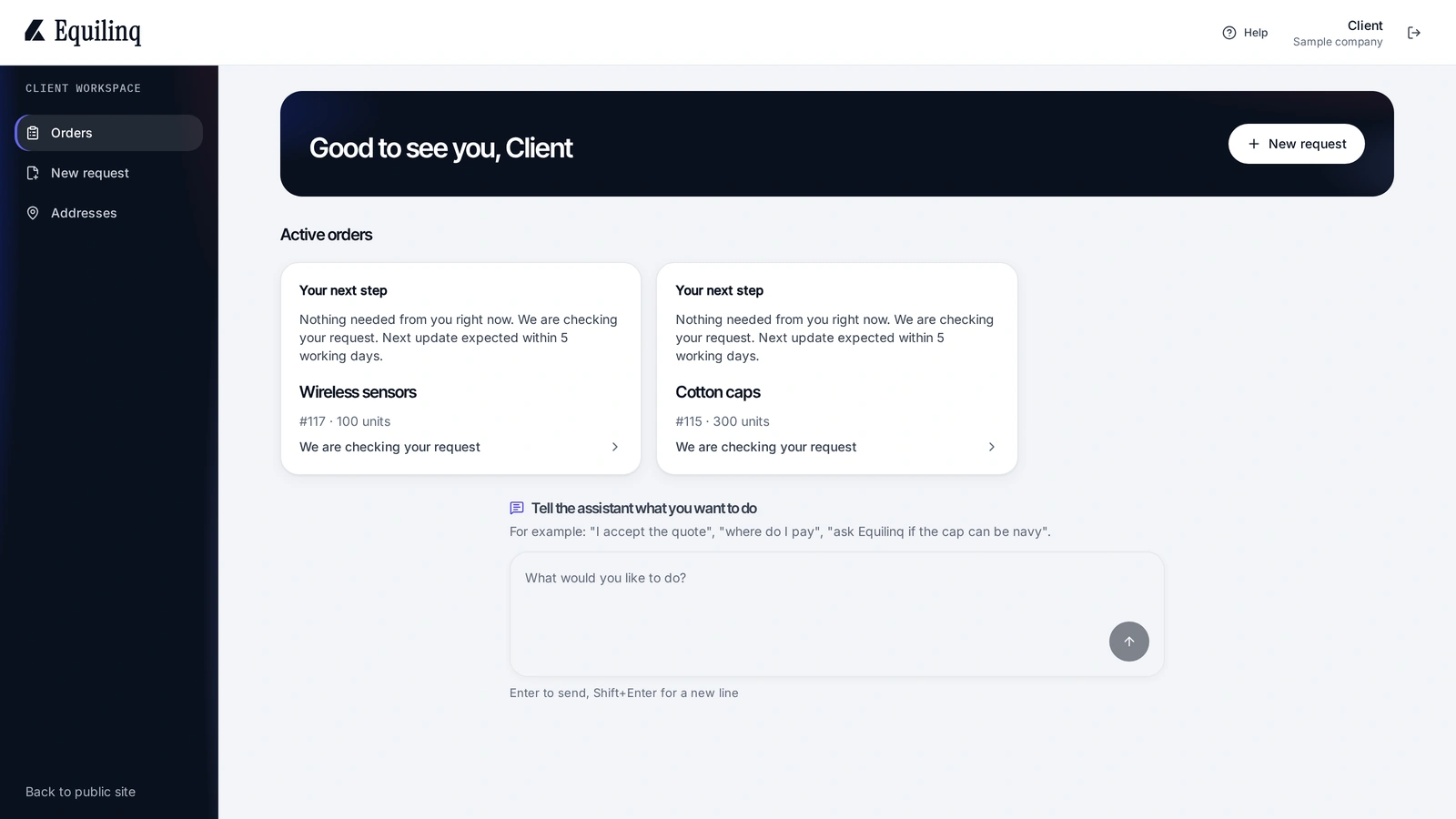Screen dimensions: 1456x819
Task: Click the 'CLIENT WORKSPACE' sidebar label
Action: point(83,88)
